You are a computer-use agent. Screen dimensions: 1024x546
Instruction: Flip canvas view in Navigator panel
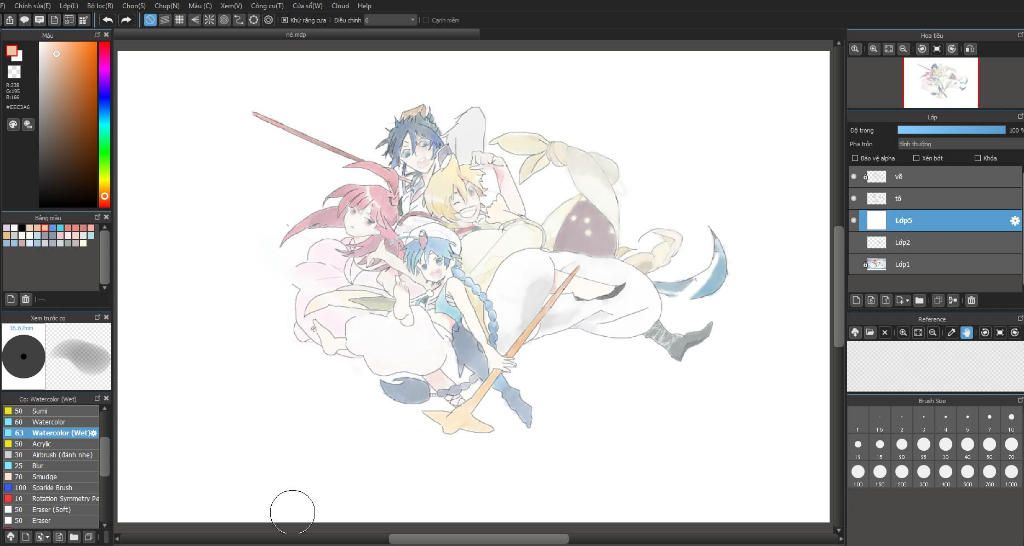970,49
